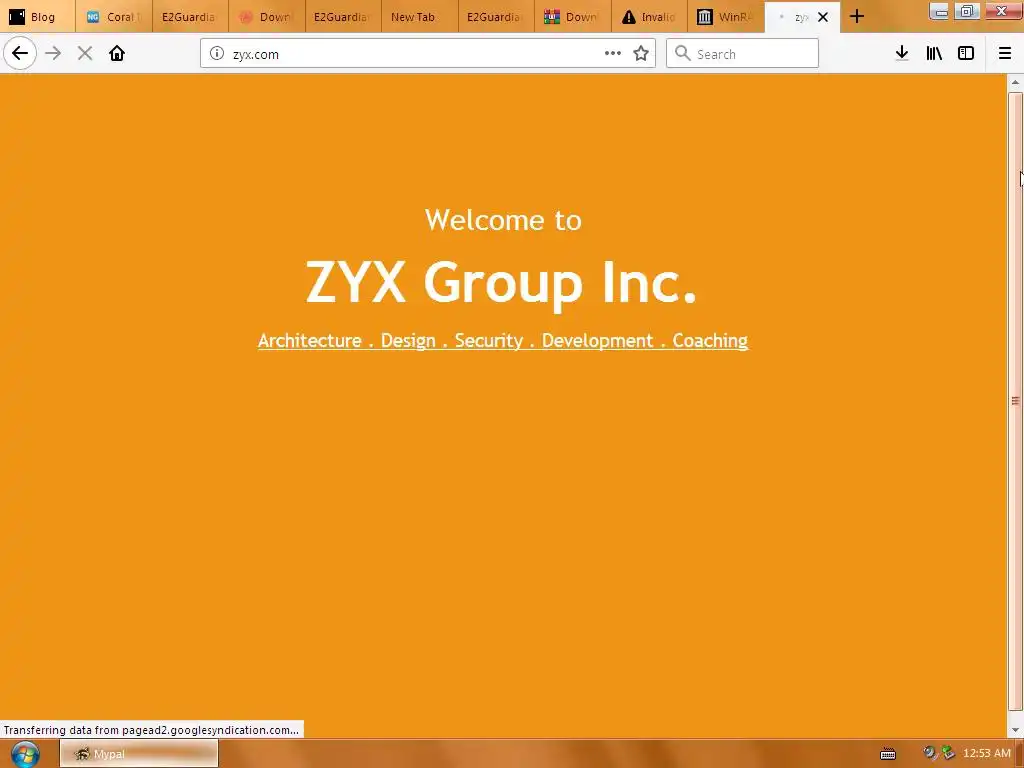Open the downloads panel
The height and width of the screenshot is (768, 1024).
902,54
